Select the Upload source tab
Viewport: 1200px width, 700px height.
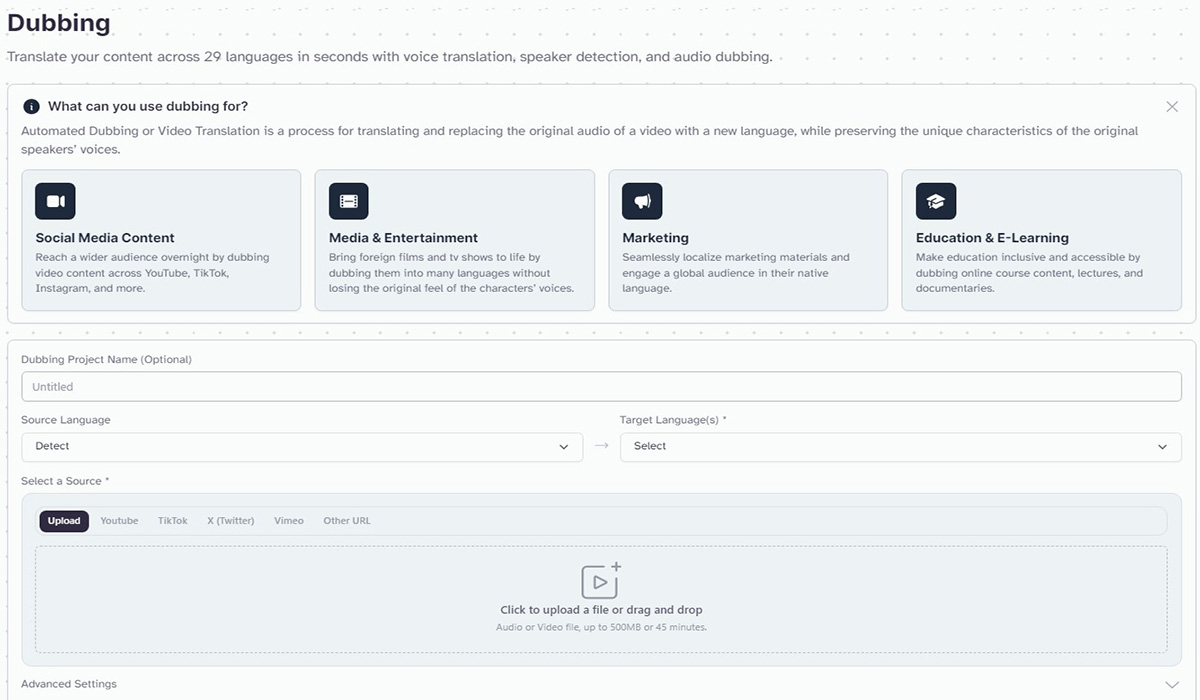tap(64, 521)
